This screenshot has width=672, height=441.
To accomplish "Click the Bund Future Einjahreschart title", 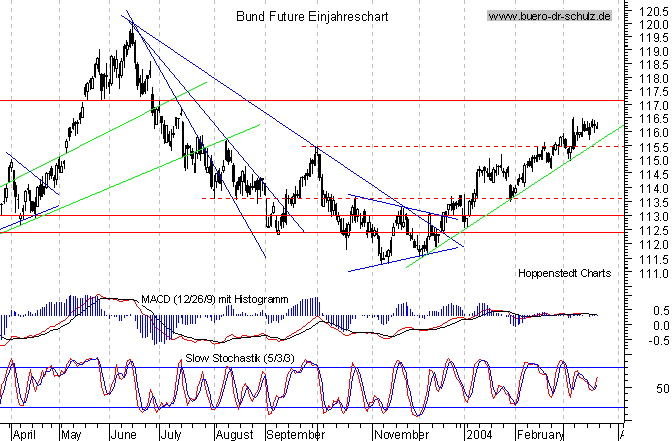I will pos(312,17).
